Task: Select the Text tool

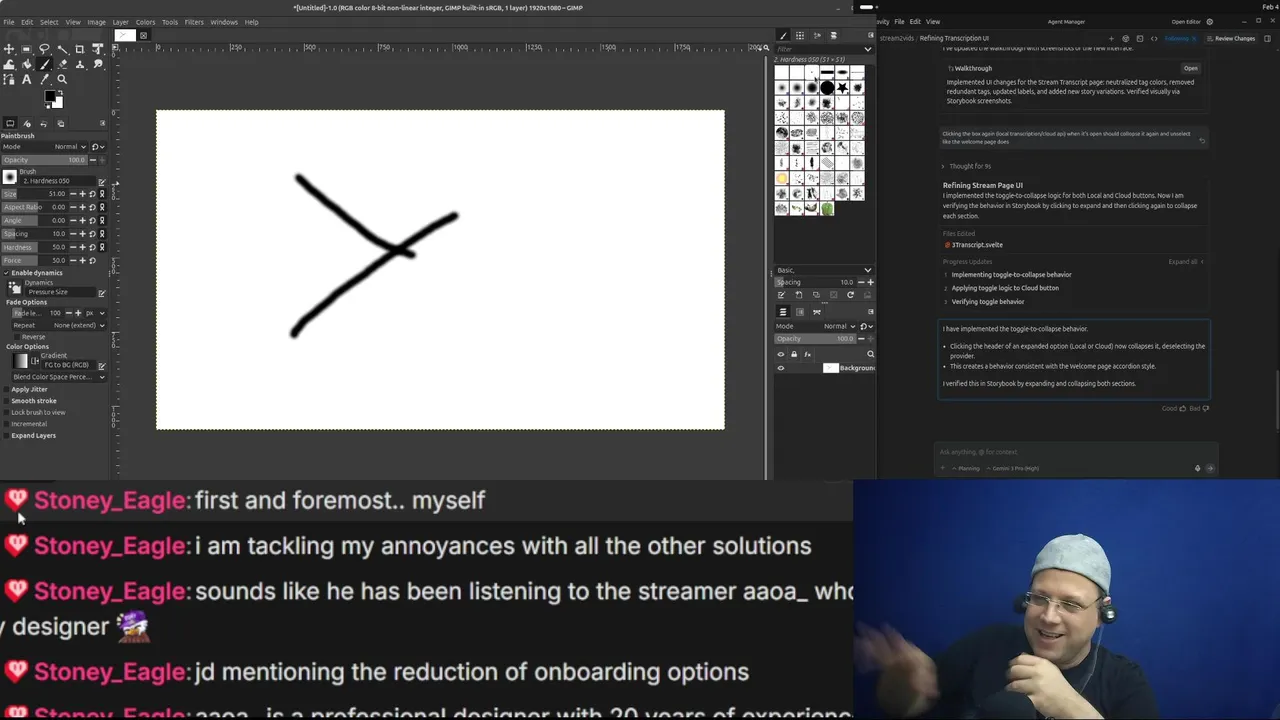Action: point(26,79)
